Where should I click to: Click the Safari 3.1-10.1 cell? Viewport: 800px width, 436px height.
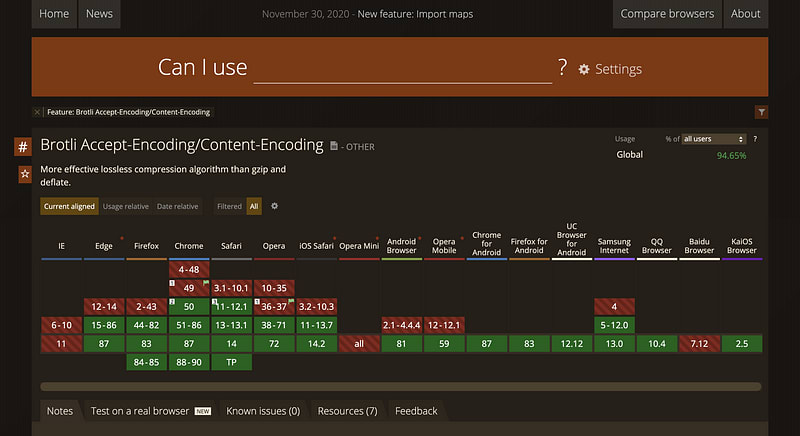(x=231, y=288)
